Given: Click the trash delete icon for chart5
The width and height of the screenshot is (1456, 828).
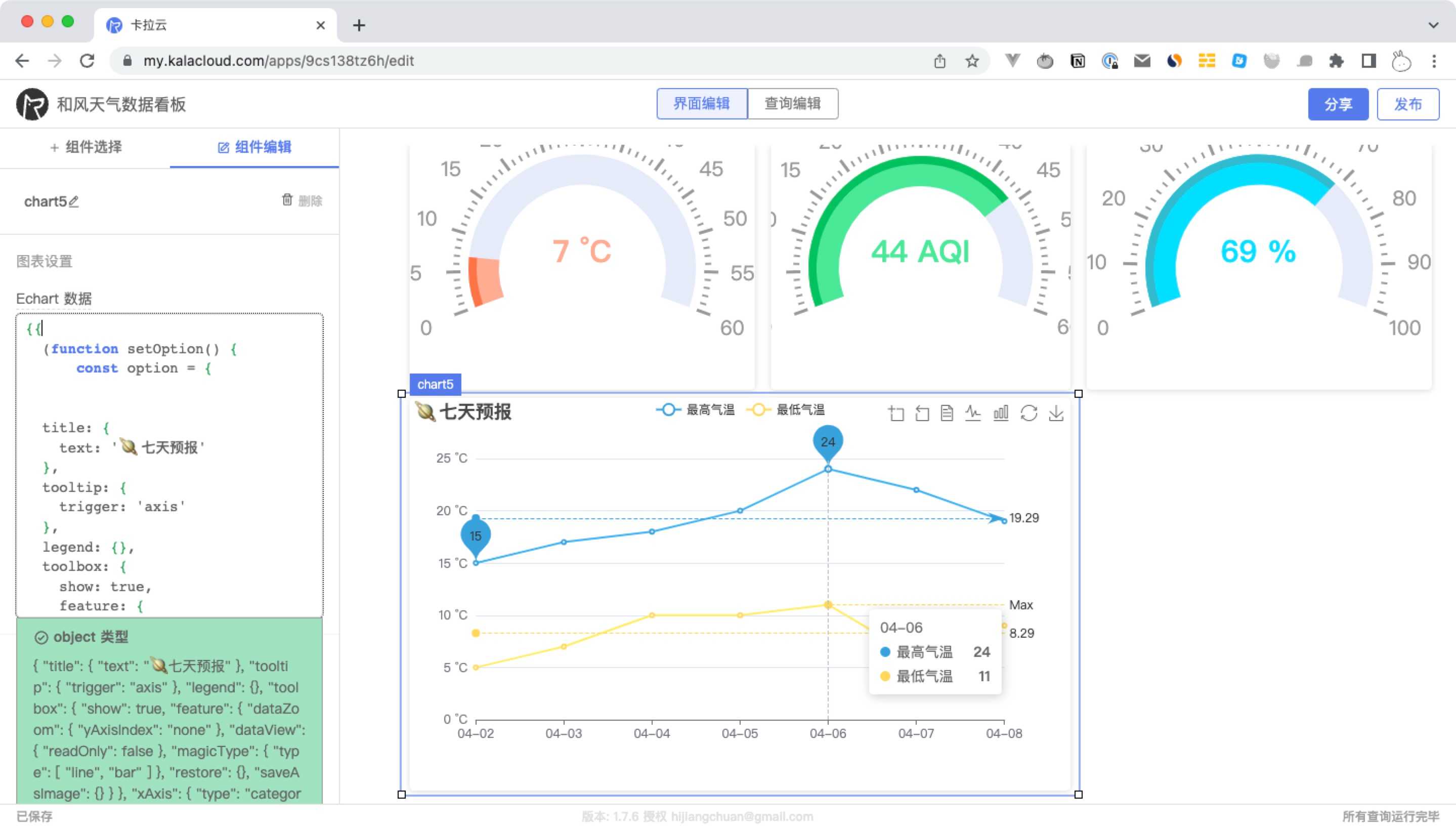Looking at the screenshot, I should pyautogui.click(x=287, y=200).
